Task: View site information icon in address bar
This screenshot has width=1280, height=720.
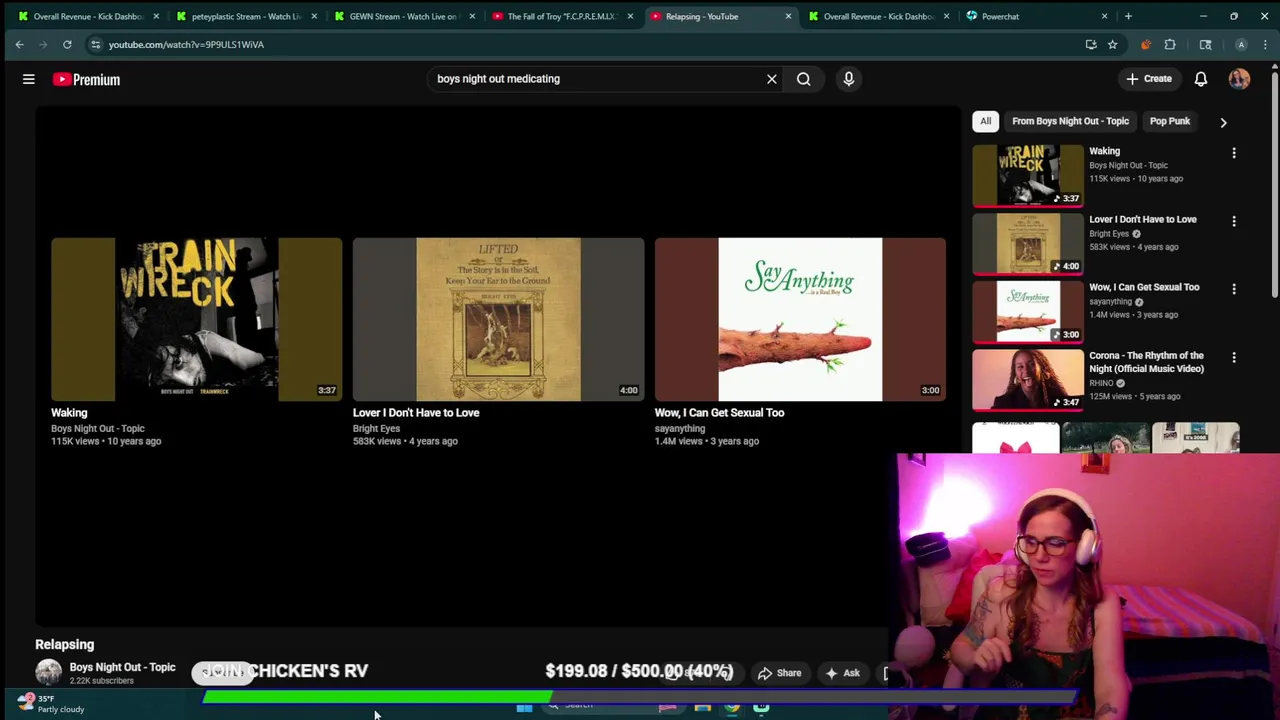Action: [95, 44]
